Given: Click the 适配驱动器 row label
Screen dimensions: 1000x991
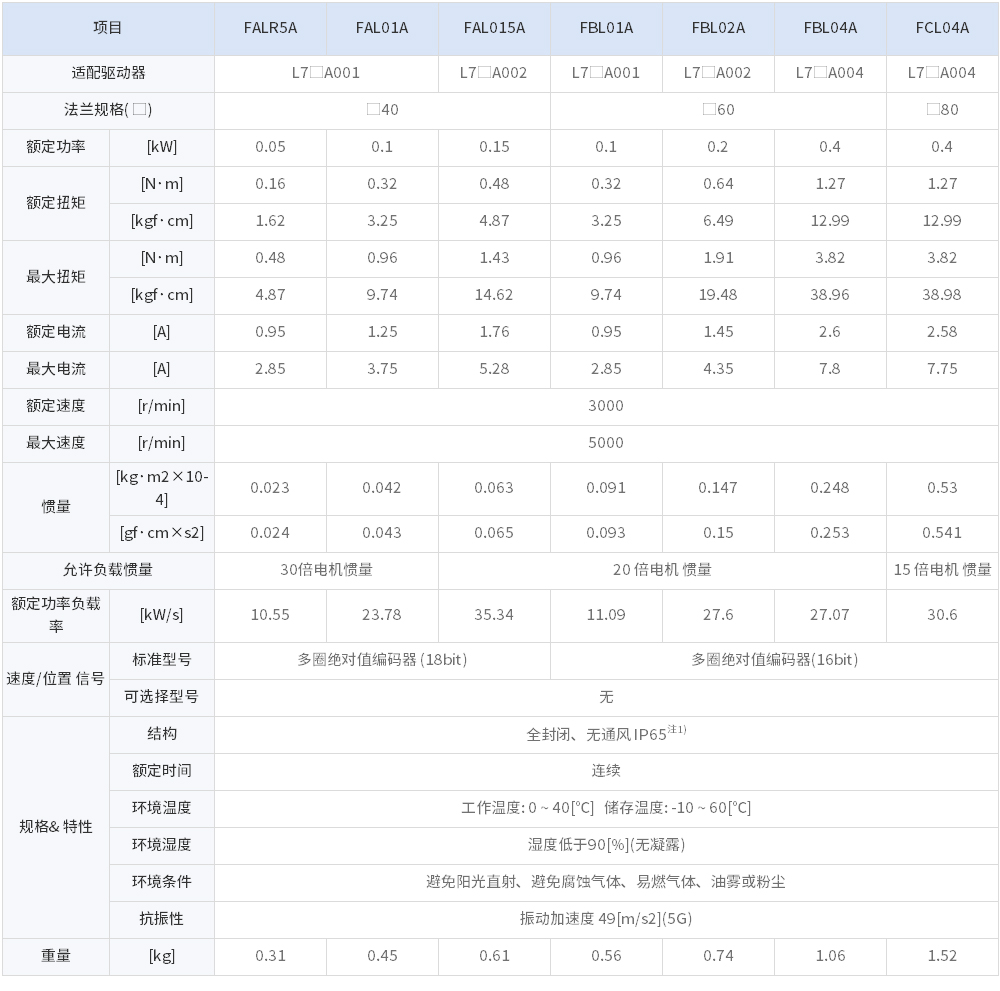Looking at the screenshot, I should click(x=108, y=73).
